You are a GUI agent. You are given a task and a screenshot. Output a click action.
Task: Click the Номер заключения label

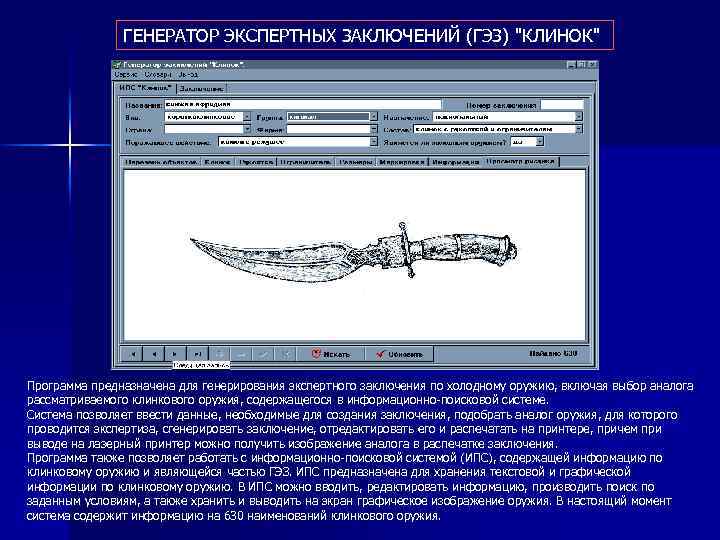pos(501,105)
